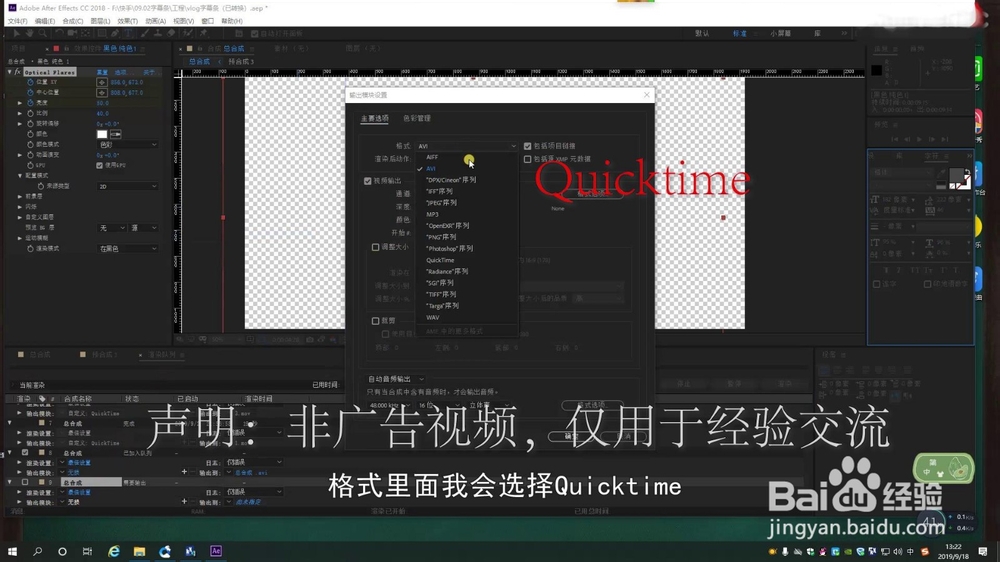Collapse 配置模式 group
The width and height of the screenshot is (1000, 562).
click(x=20, y=175)
